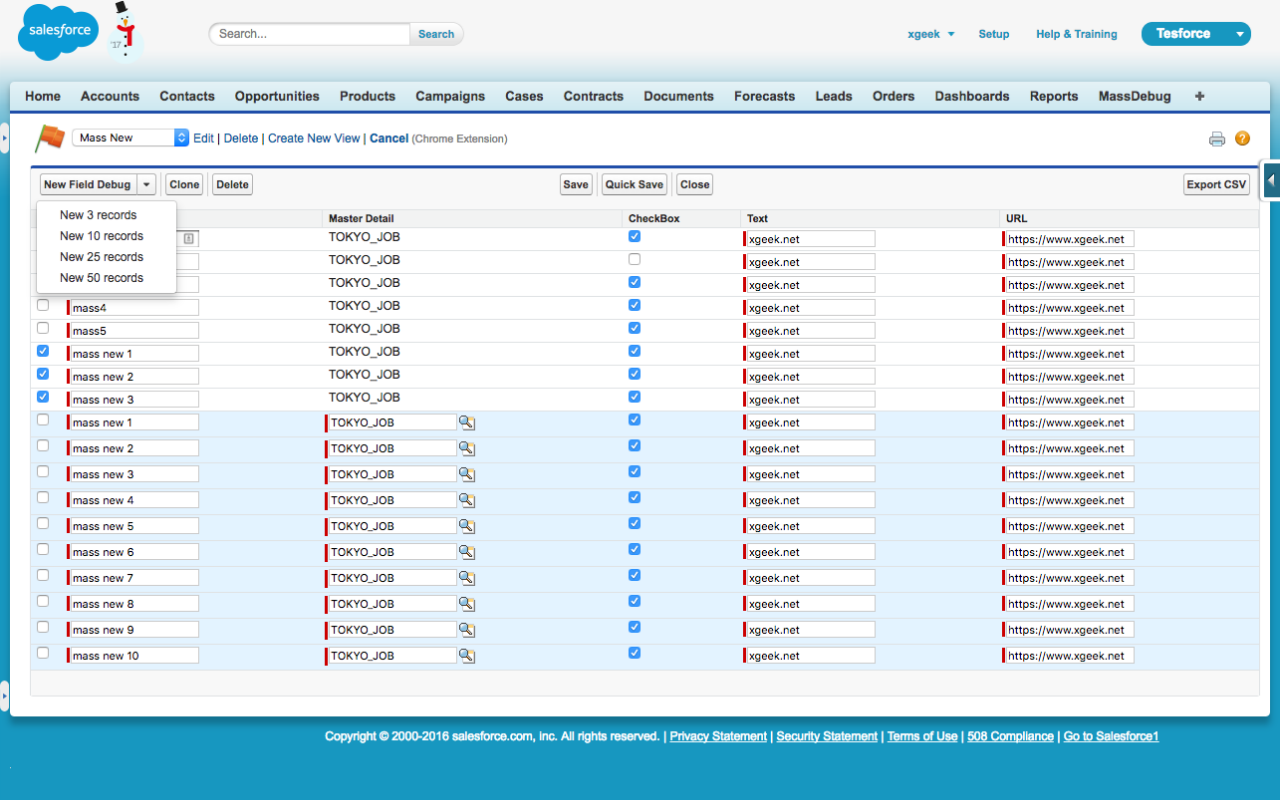Viewport: 1280px width, 800px height.
Task: Select row checkbox for mass new 10
Action: tap(43, 653)
